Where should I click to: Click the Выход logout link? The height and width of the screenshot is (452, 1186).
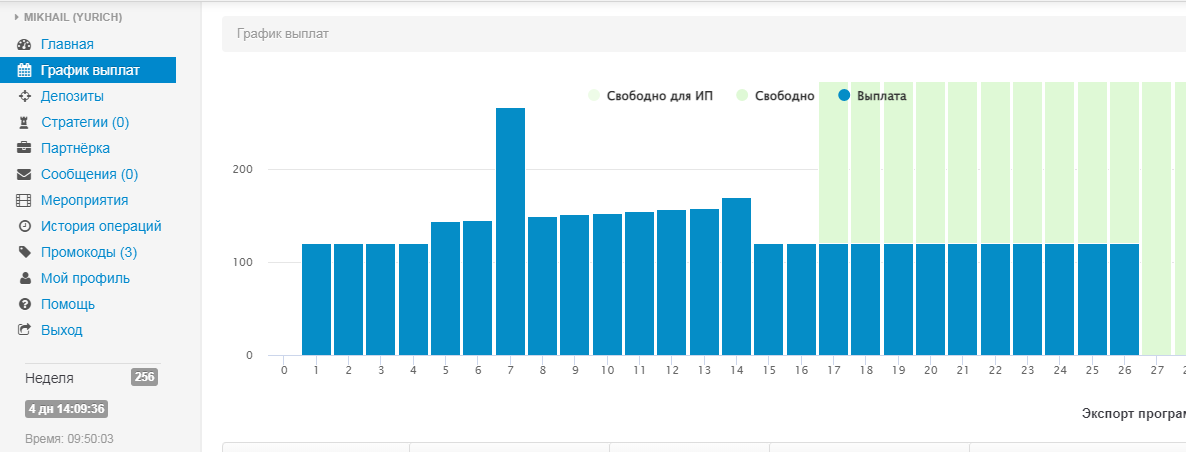62,330
